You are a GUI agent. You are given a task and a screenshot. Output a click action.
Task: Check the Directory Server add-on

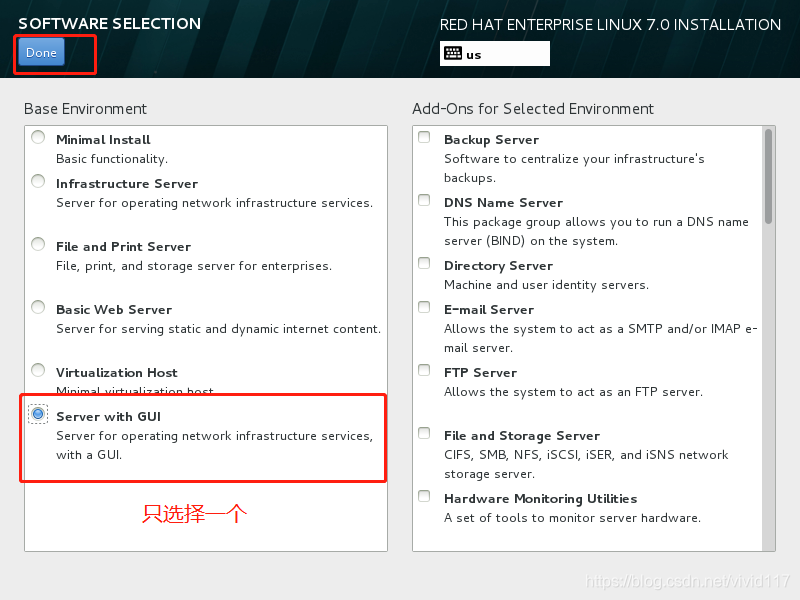tap(424, 263)
